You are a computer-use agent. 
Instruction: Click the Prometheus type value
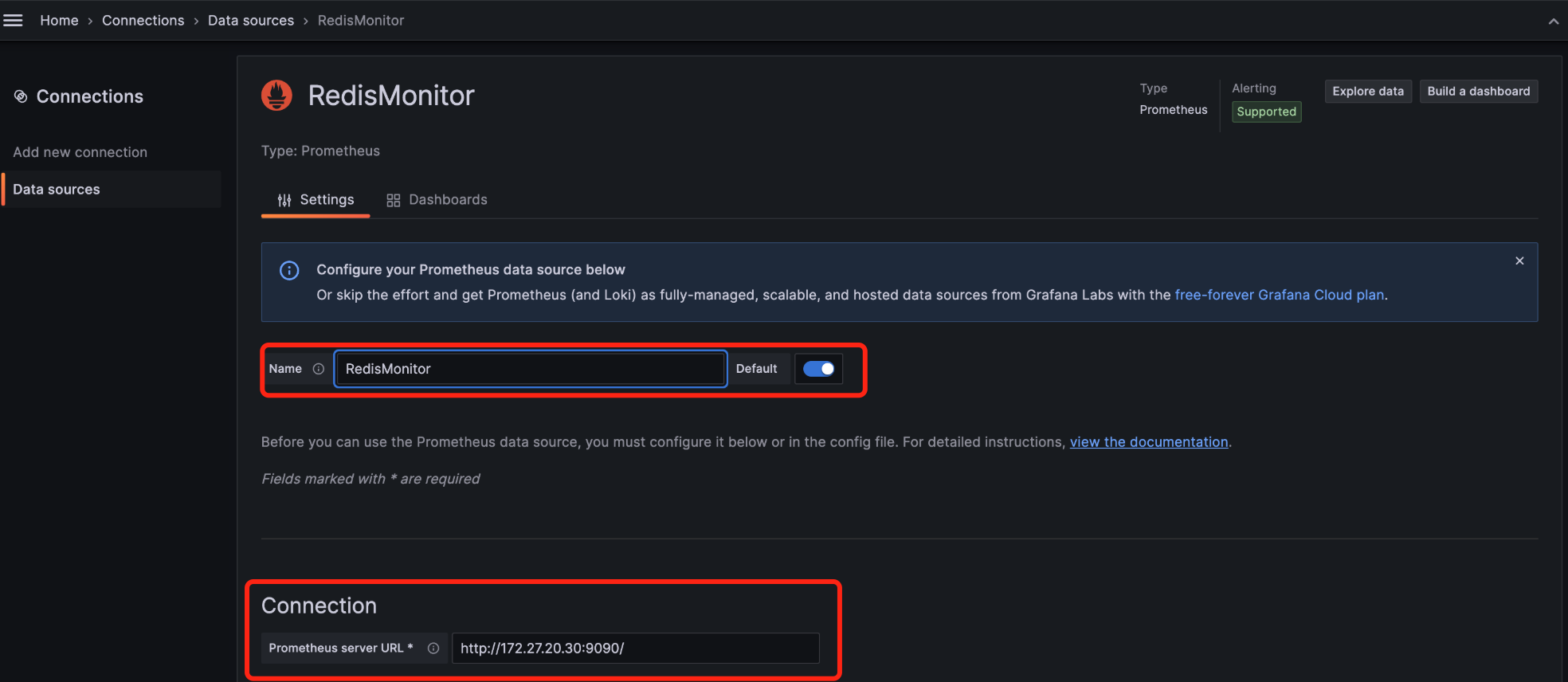tap(1174, 110)
